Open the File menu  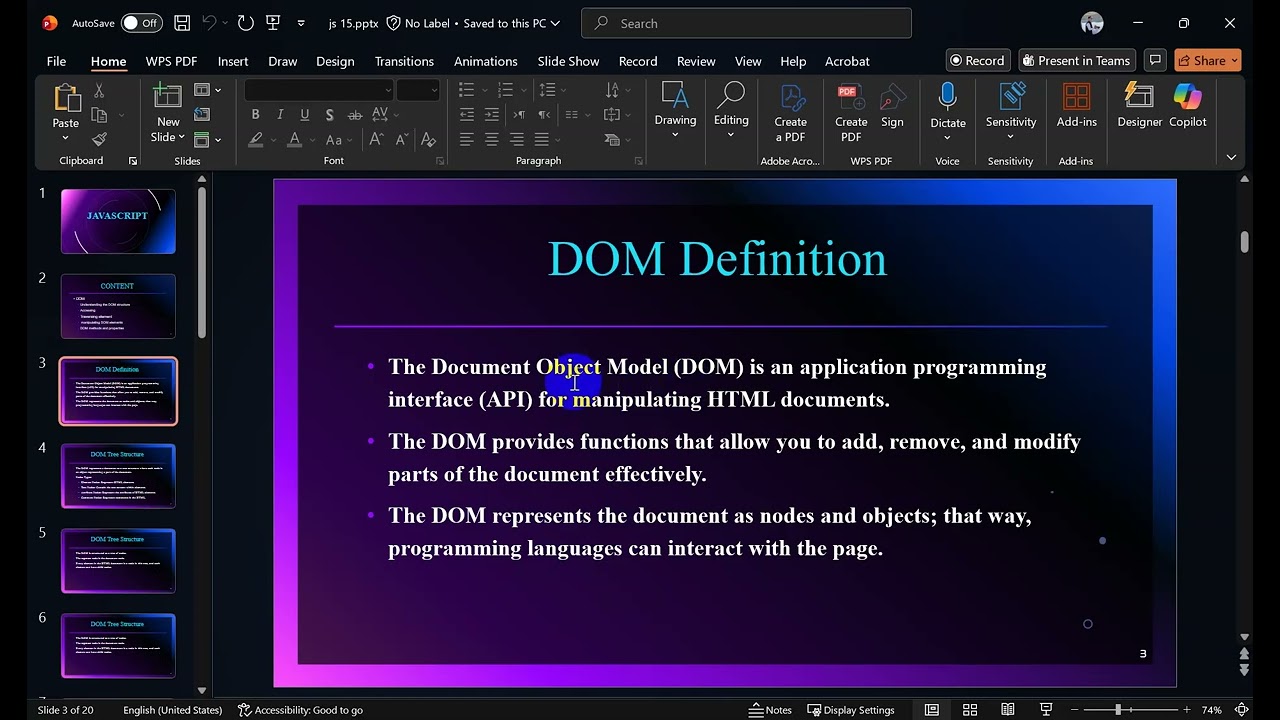click(56, 61)
